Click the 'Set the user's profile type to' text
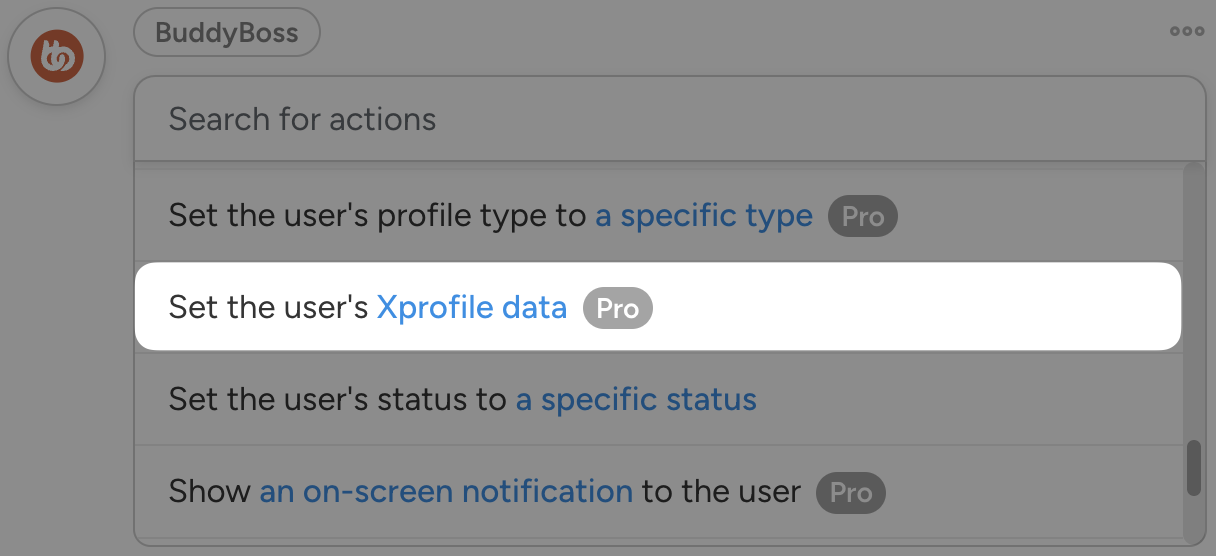This screenshot has width=1216, height=556. 377,216
